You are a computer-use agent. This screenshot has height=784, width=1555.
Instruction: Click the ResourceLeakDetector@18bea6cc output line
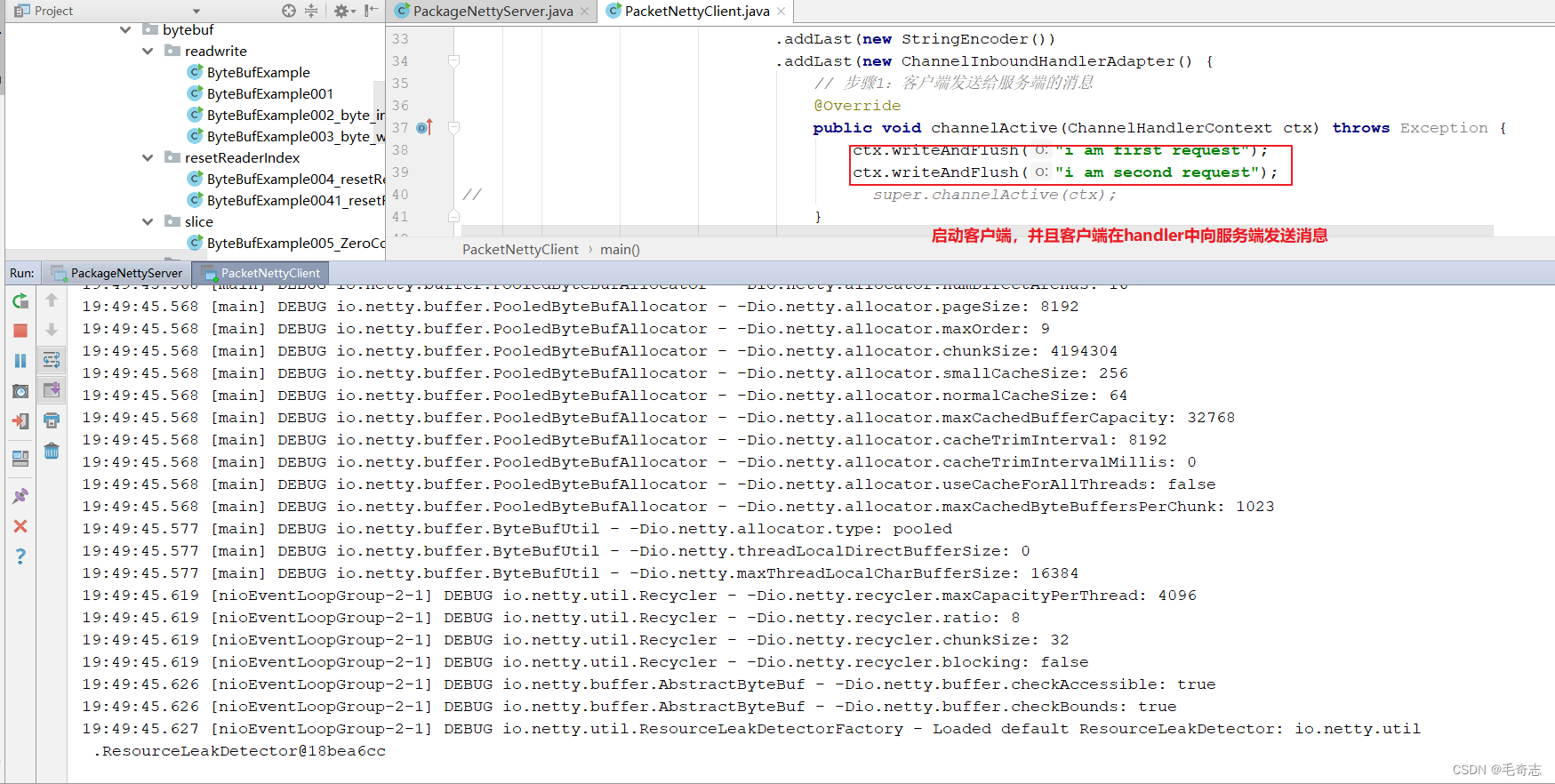[240, 751]
